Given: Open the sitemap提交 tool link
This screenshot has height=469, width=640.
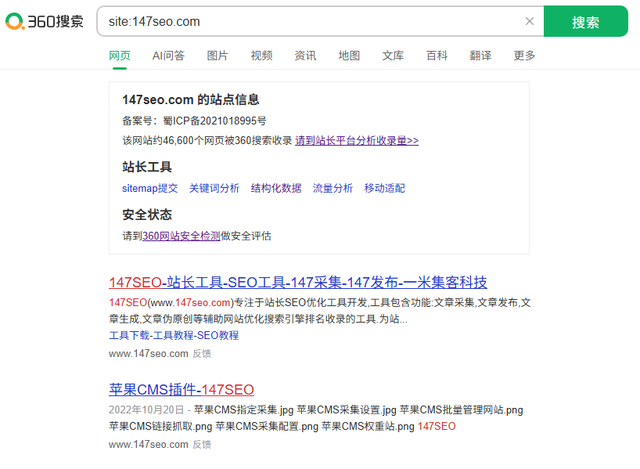Looking at the screenshot, I should 150,188.
